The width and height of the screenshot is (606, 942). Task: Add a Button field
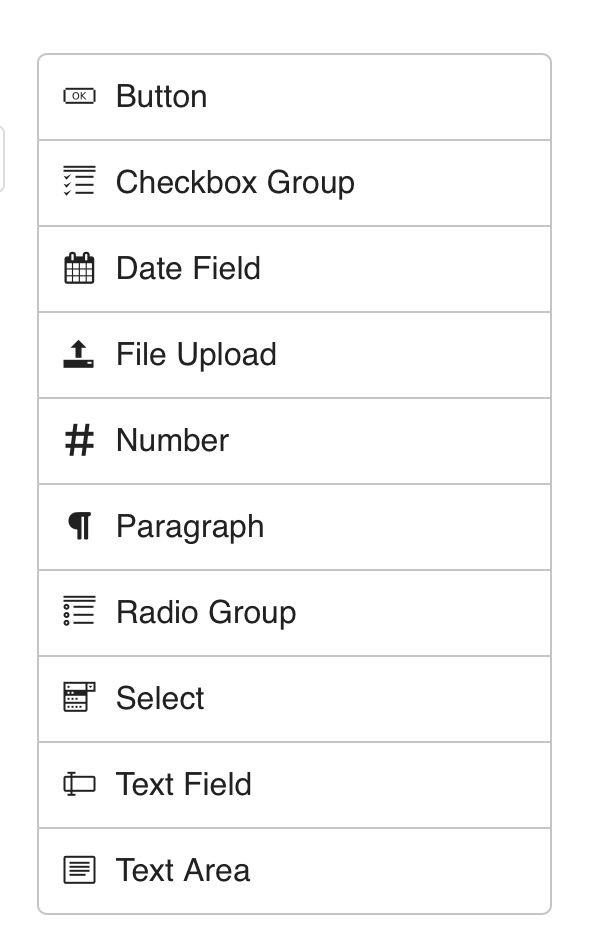click(x=294, y=97)
